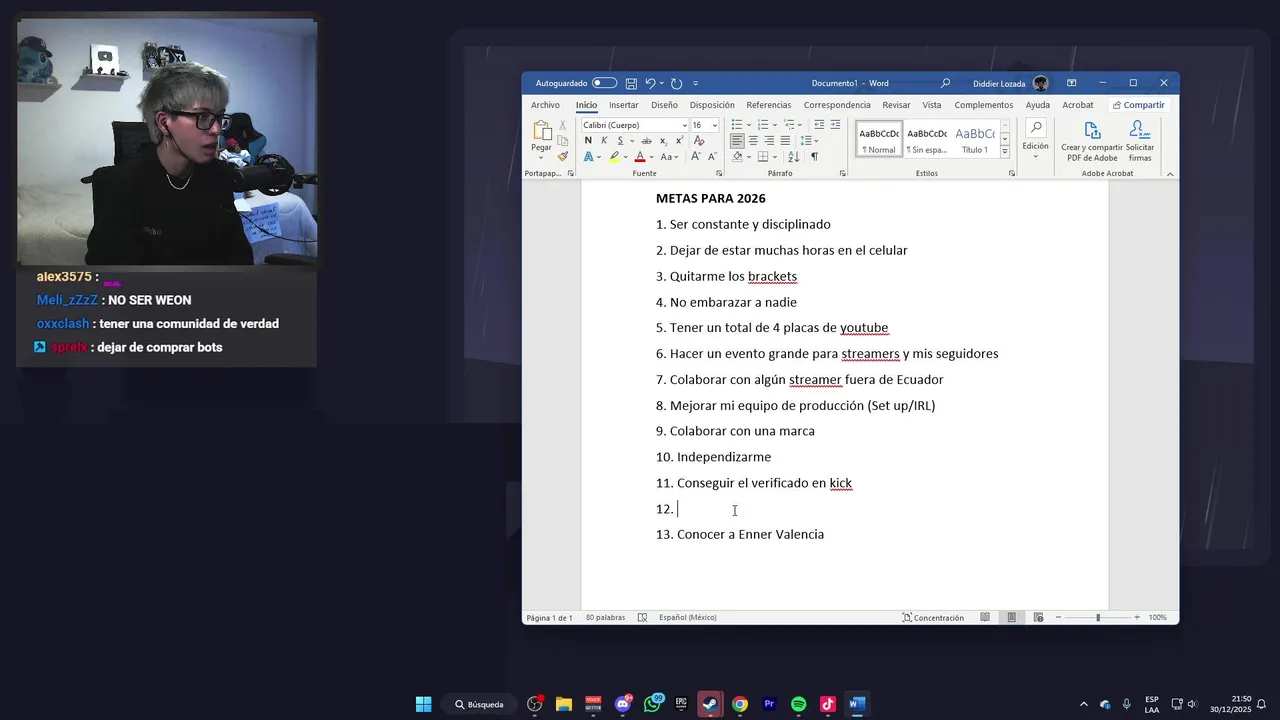Image resolution: width=1280 pixels, height=720 pixels.
Task: Toggle superscript x² formatting
Action: coord(678,141)
